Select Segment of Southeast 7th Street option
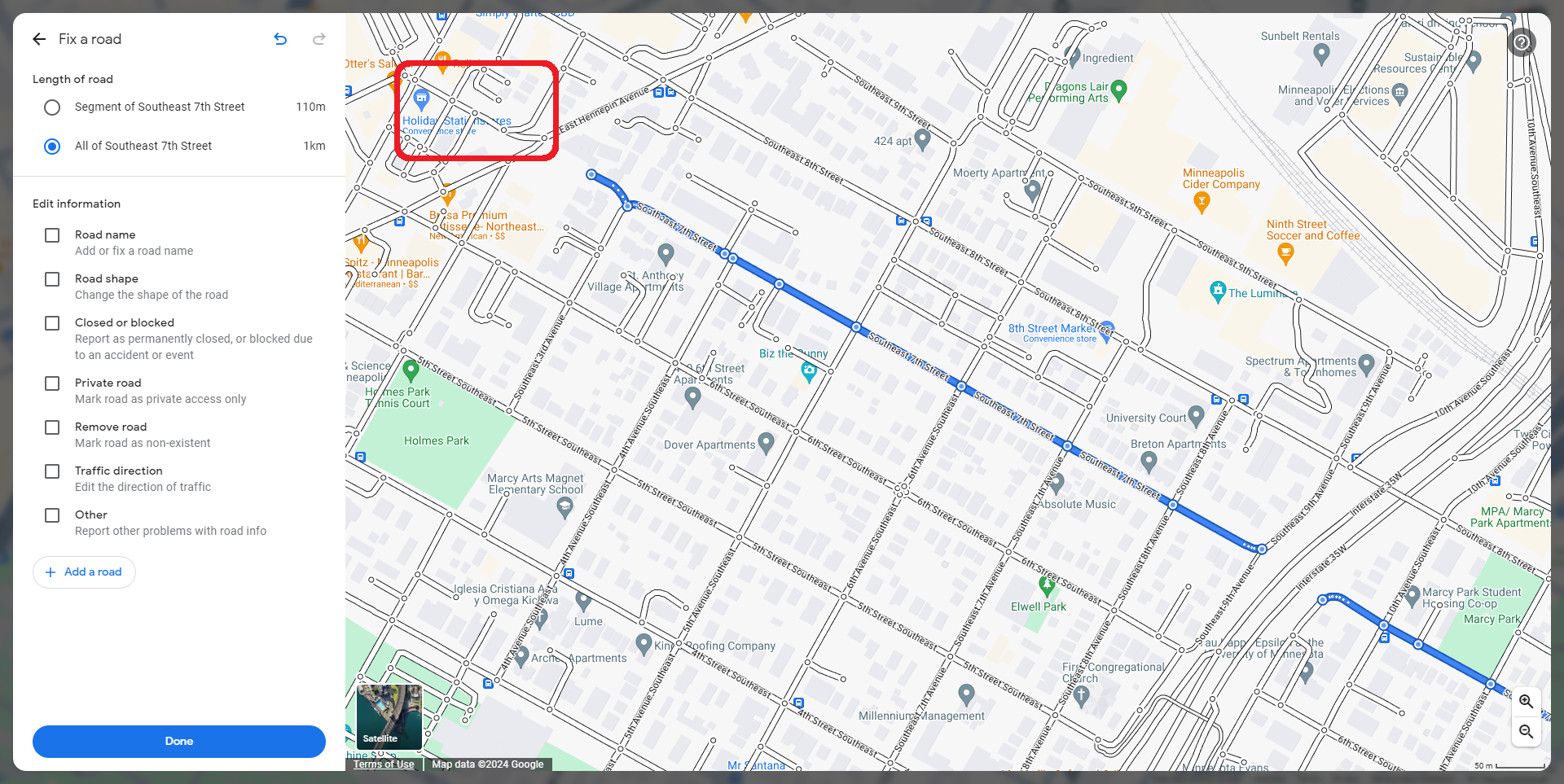 [x=52, y=107]
